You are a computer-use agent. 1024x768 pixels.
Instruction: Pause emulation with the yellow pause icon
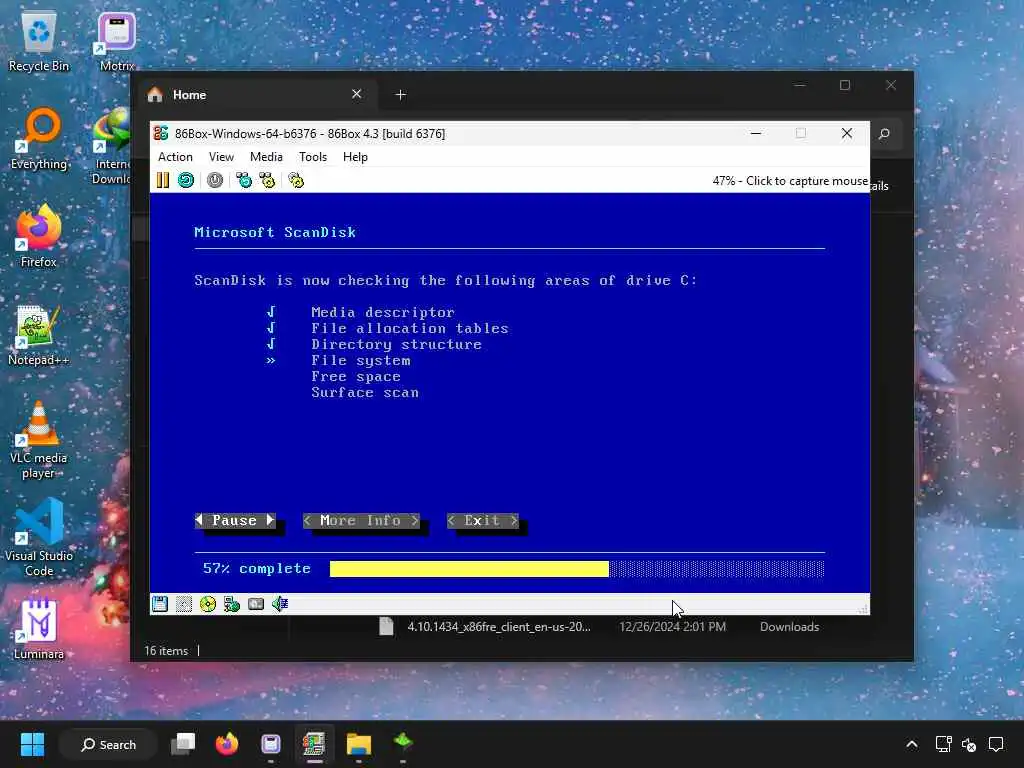coord(163,180)
